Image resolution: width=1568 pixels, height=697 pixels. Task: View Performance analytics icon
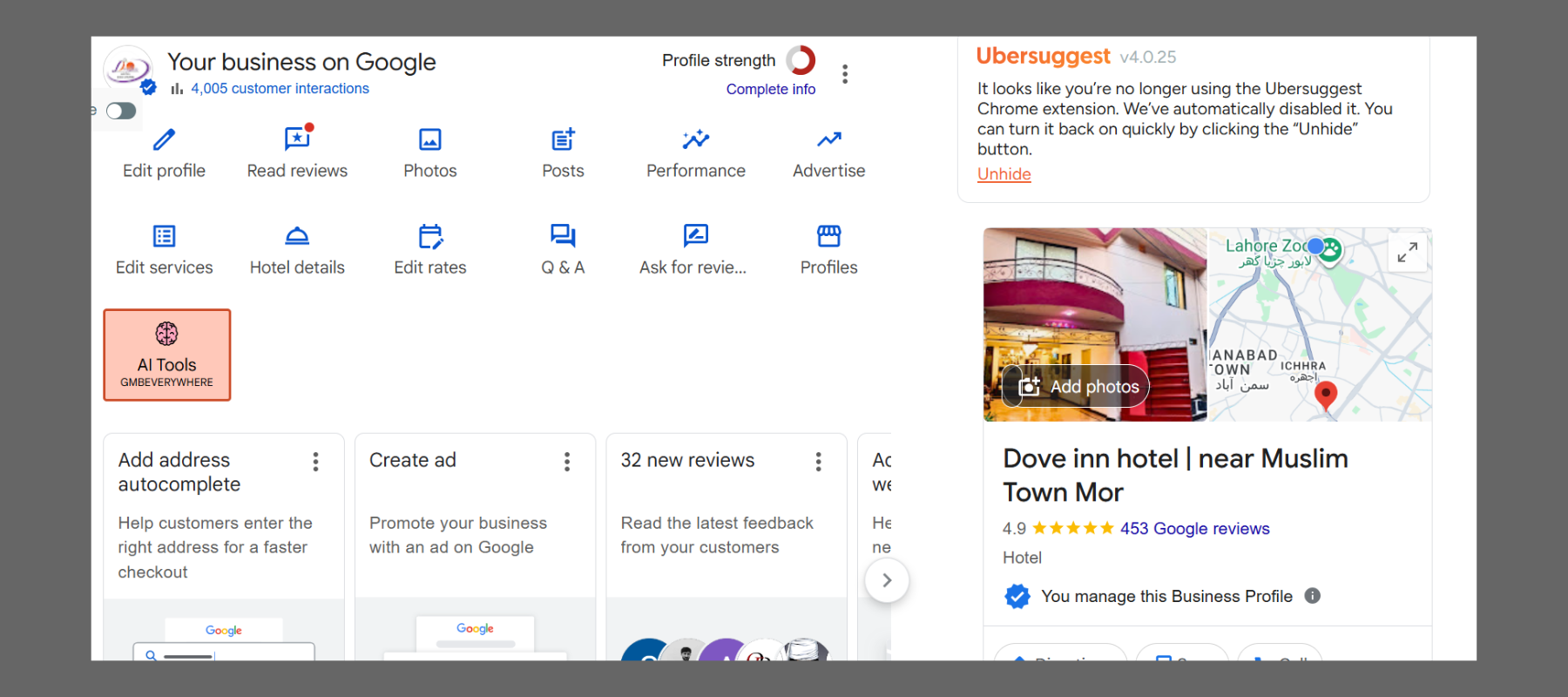(x=695, y=140)
